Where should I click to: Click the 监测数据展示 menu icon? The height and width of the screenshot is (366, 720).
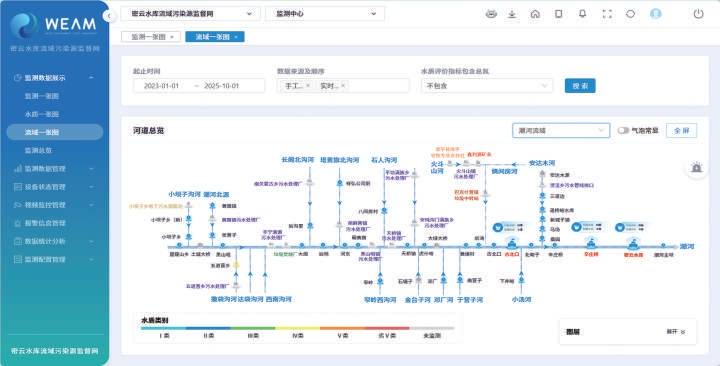(18, 78)
